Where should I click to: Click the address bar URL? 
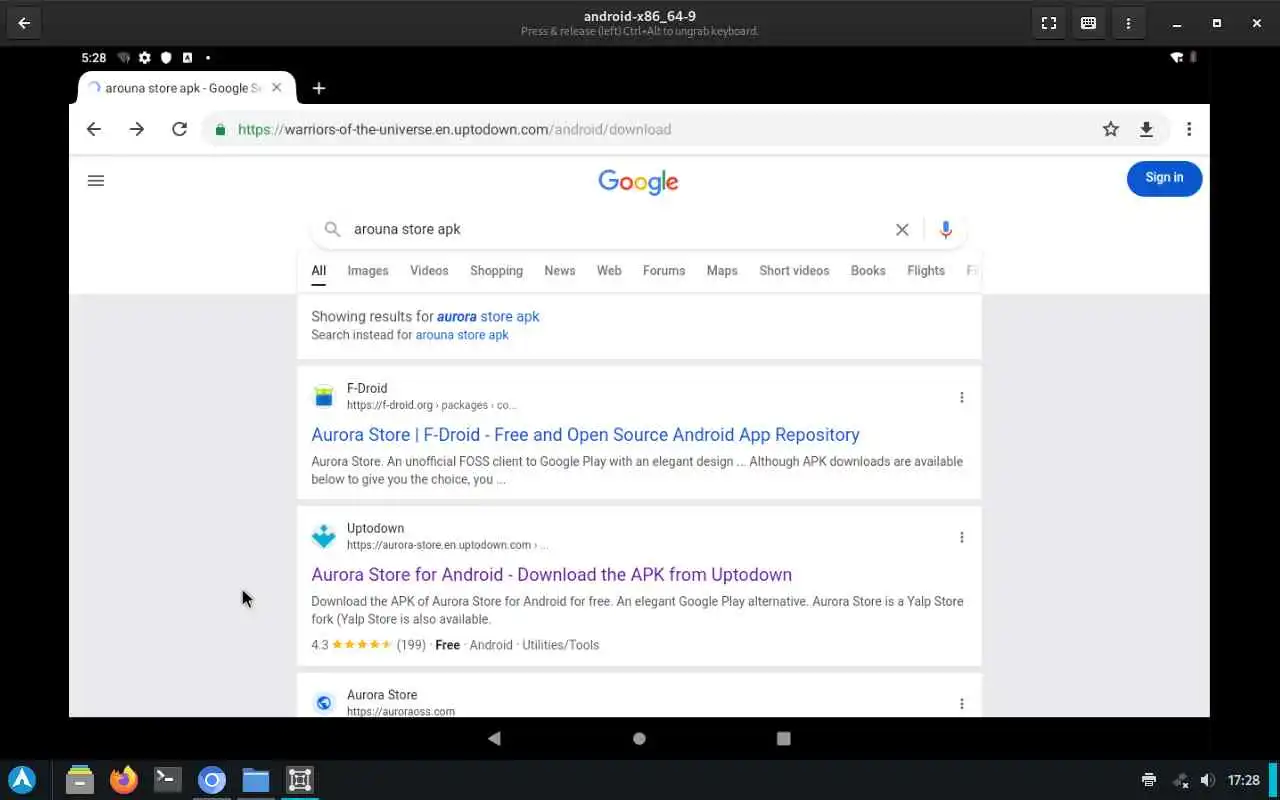pos(454,129)
